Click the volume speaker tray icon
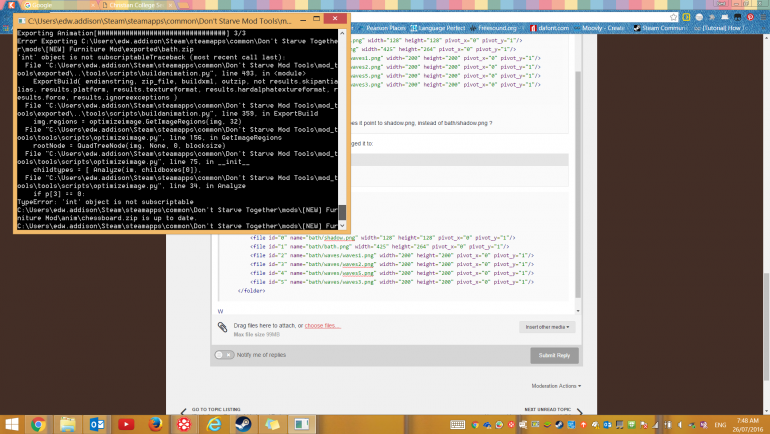 680,425
